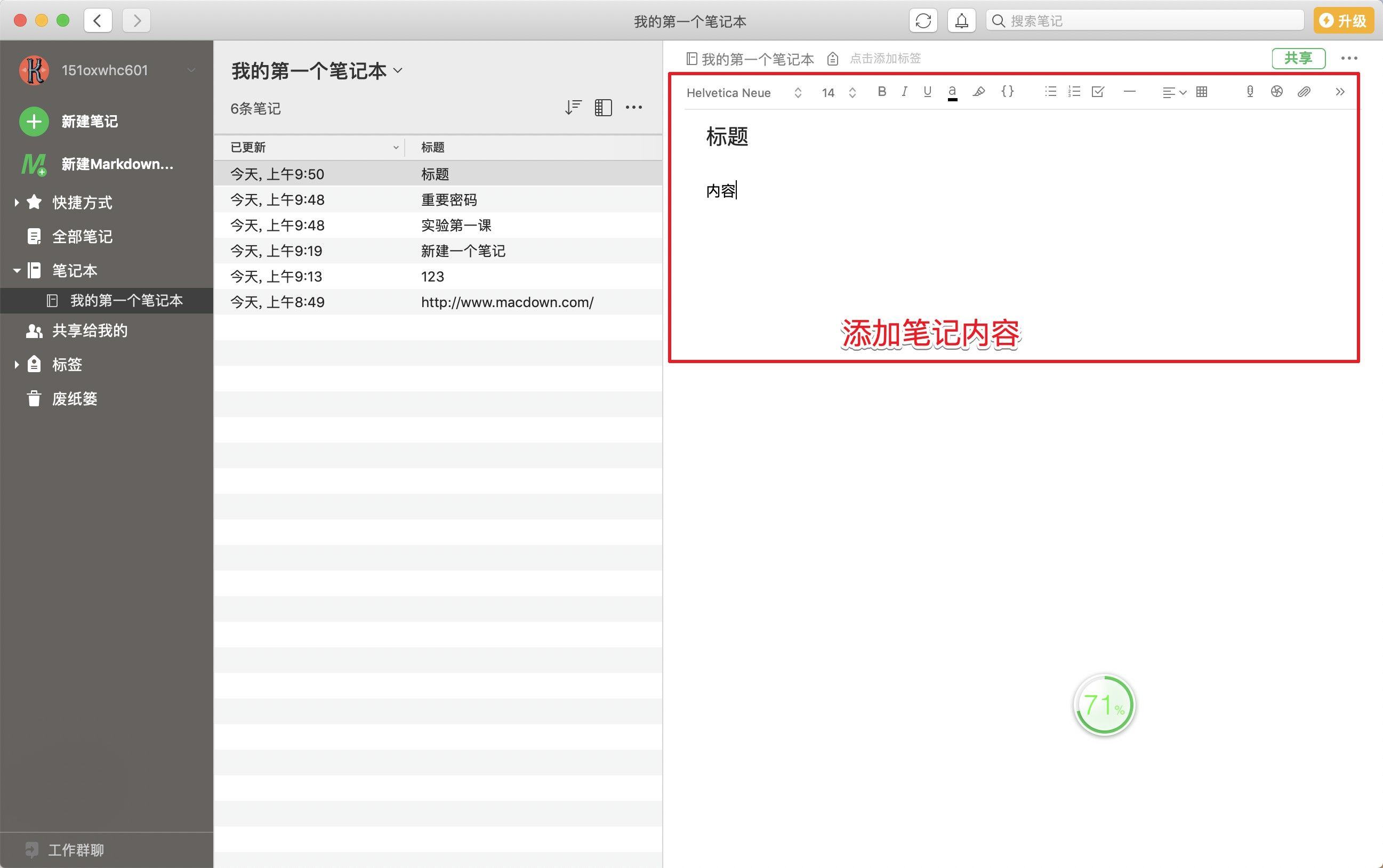
Task: Open 全部笔记 in the sidebar
Action: tap(82, 237)
